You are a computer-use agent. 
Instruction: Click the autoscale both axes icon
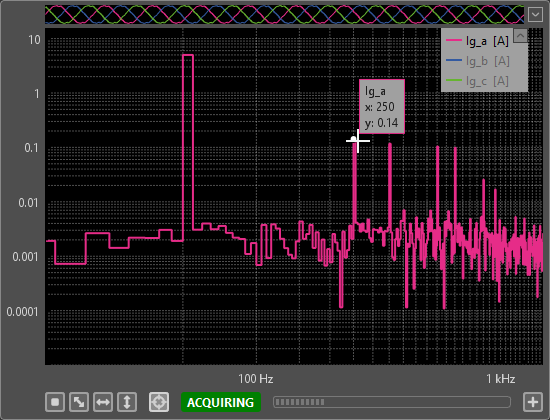[x=79, y=402]
